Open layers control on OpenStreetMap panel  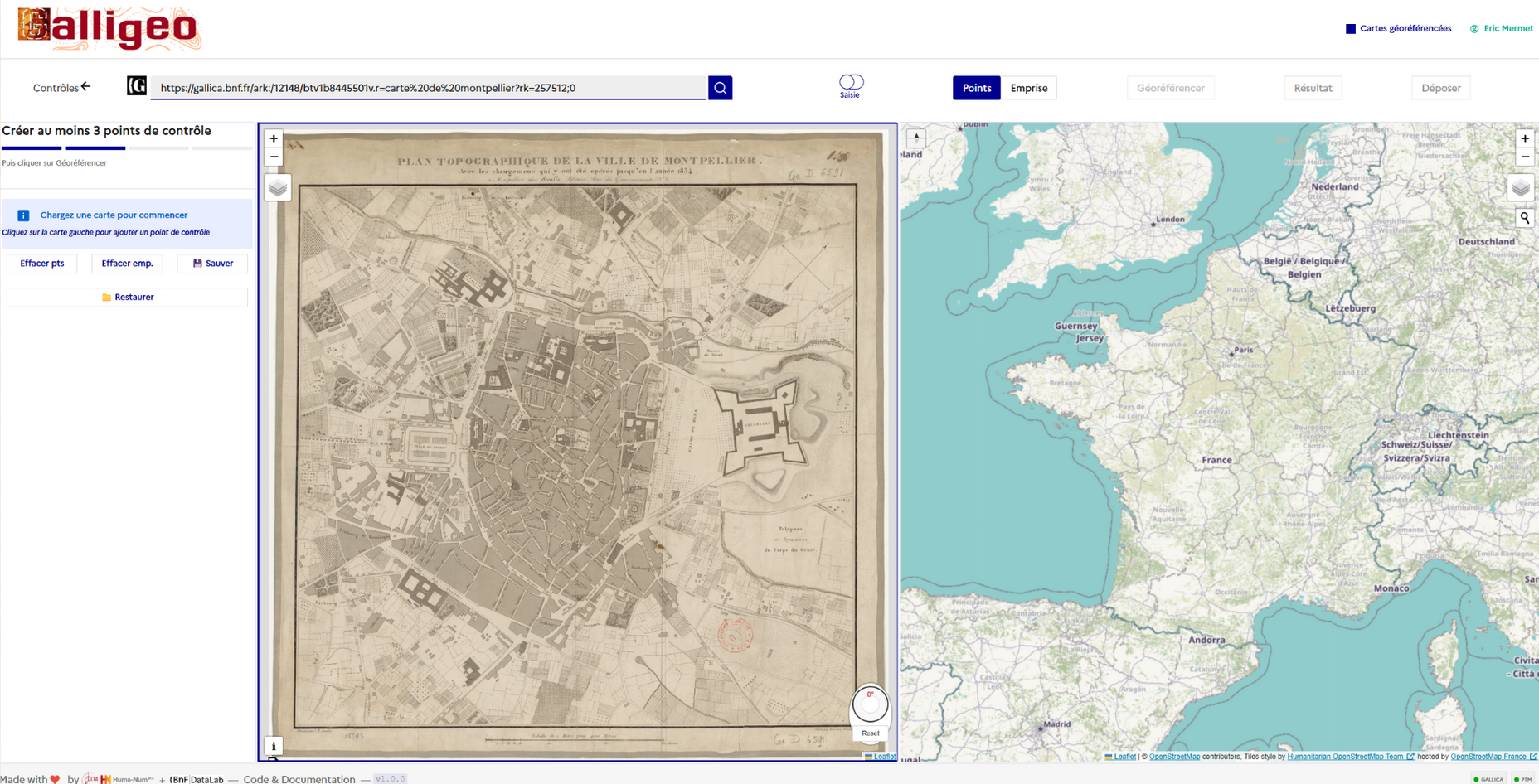1521,188
